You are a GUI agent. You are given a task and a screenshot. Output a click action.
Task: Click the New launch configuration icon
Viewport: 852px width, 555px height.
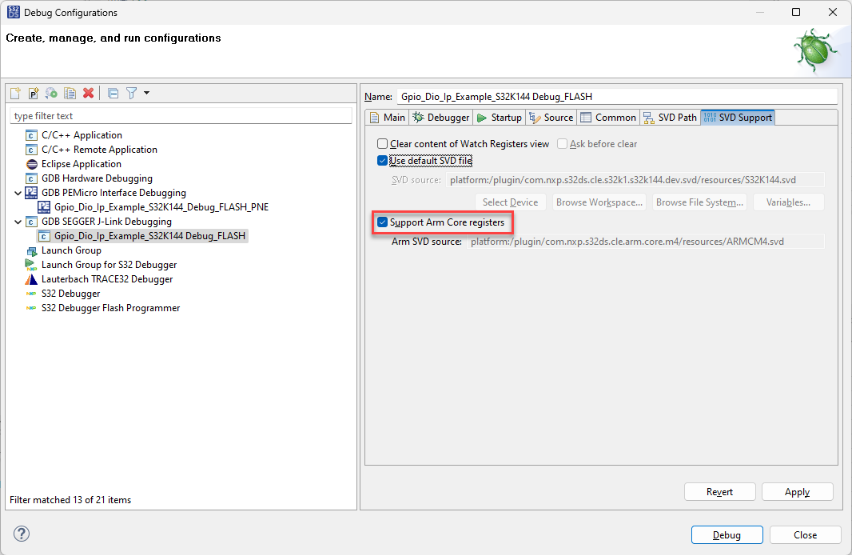[15, 93]
